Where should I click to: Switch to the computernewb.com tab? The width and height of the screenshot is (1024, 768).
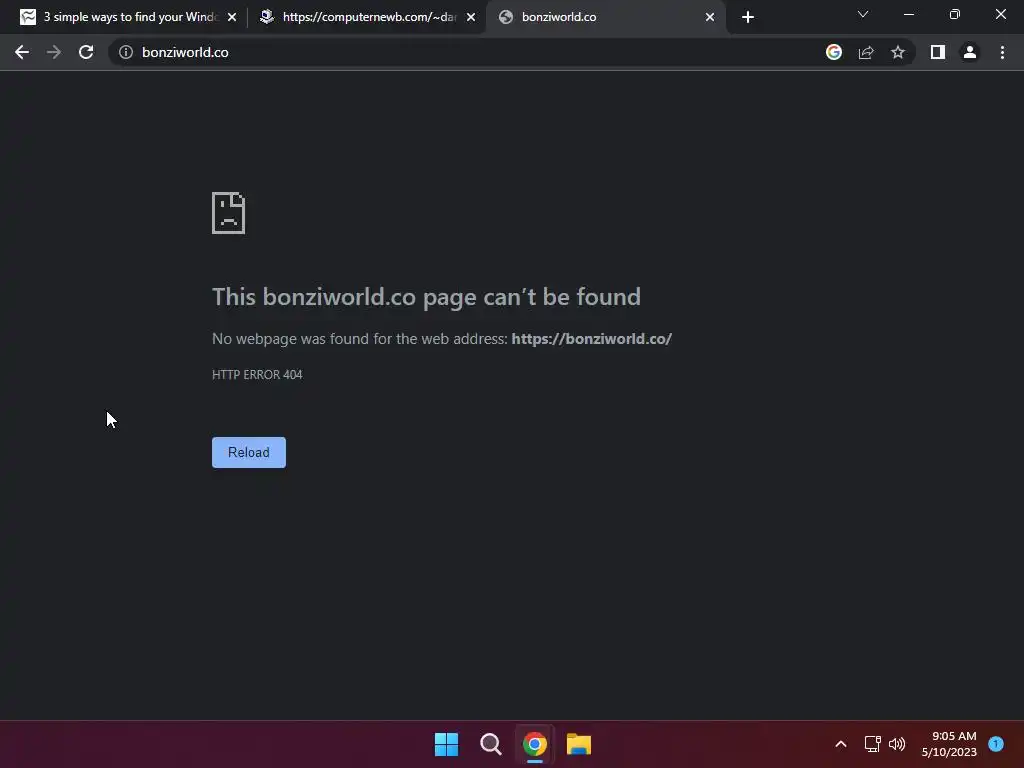pos(368,17)
